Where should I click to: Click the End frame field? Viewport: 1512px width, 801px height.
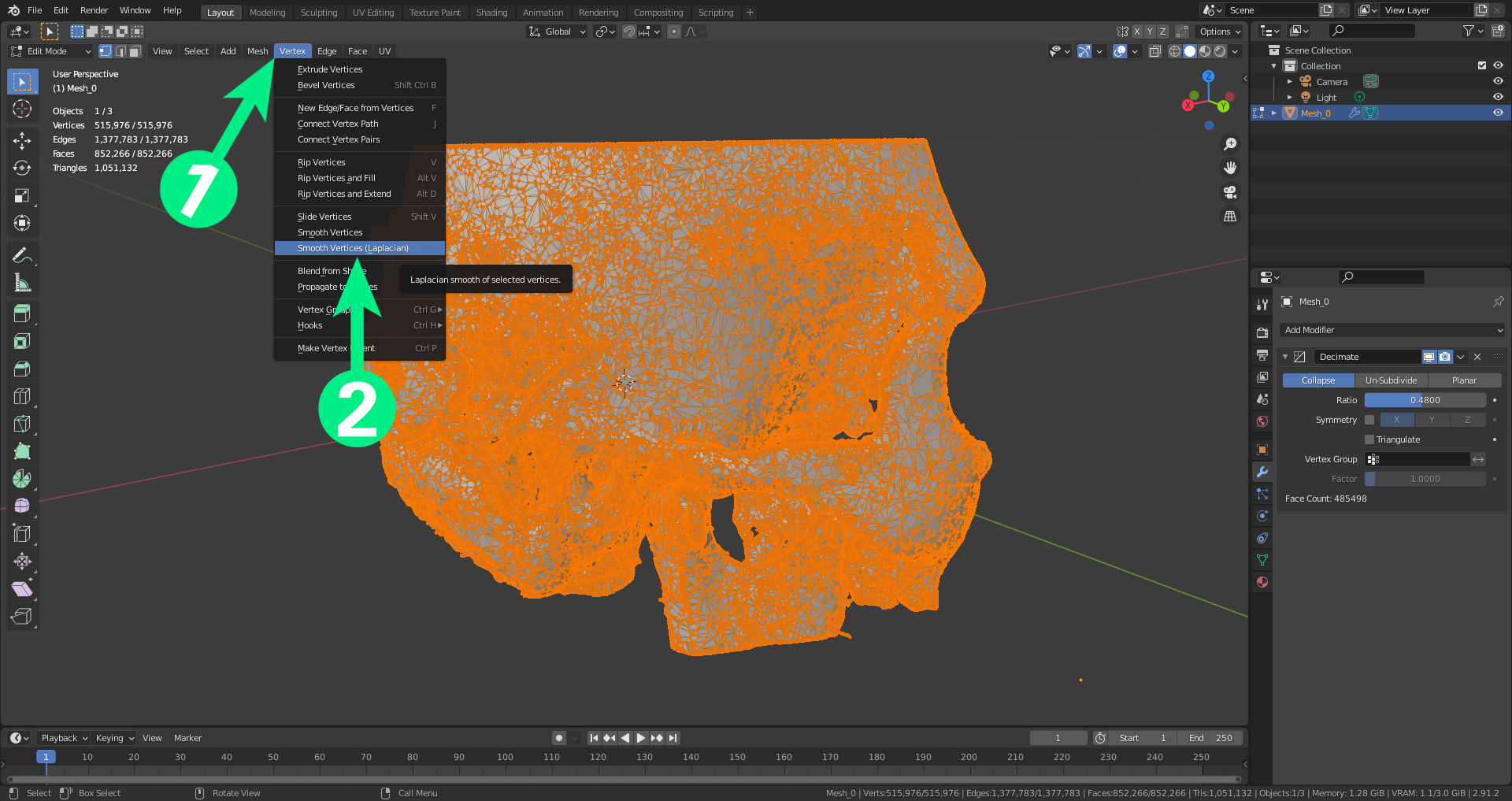1210,738
